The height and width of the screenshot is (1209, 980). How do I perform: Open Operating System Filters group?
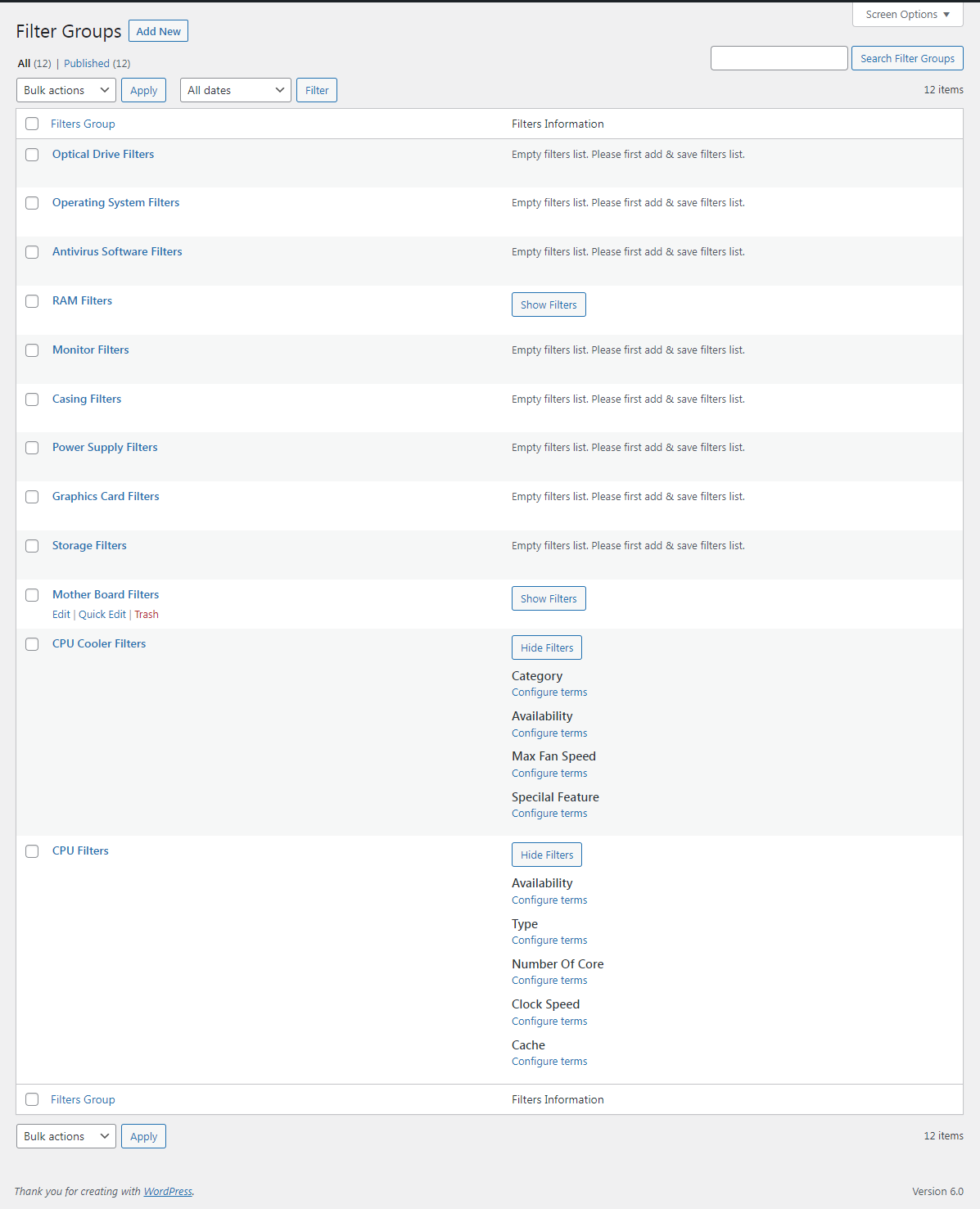(x=115, y=202)
